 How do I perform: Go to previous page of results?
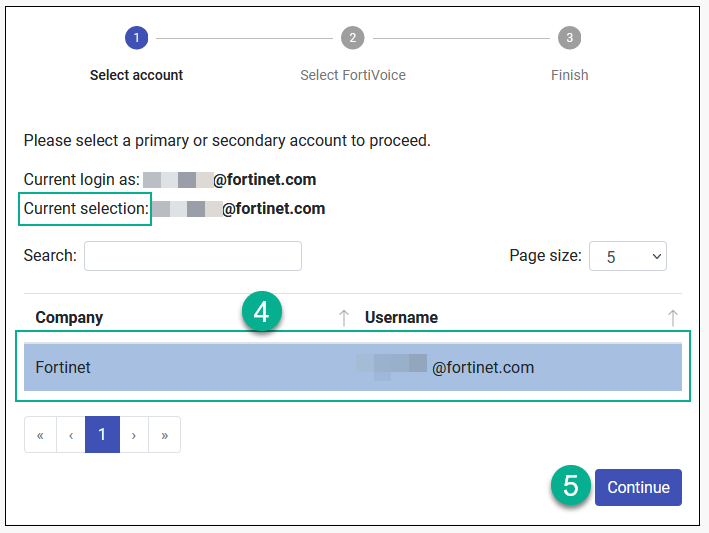(x=71, y=435)
